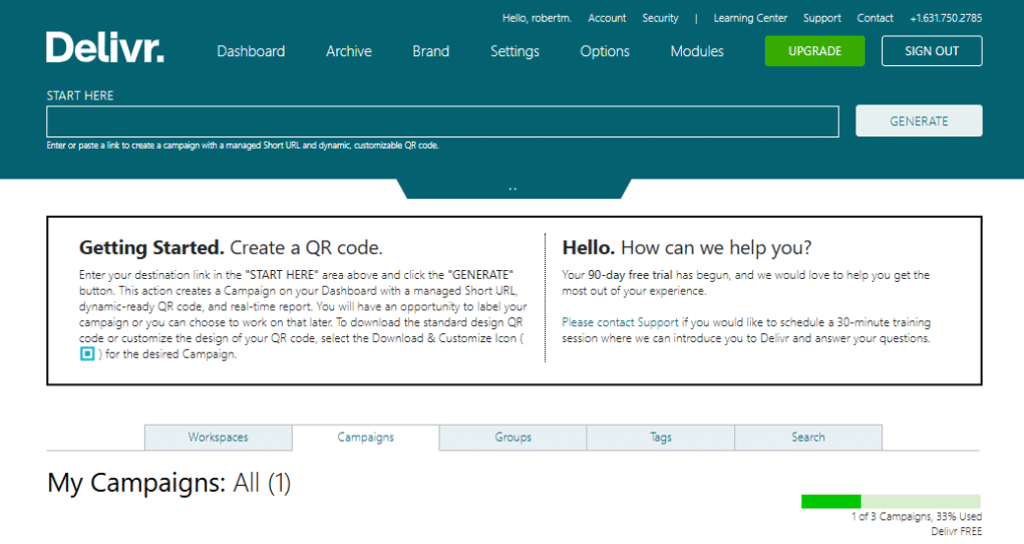Open the Support link in header
This screenshot has height=544, width=1024.
click(x=822, y=18)
